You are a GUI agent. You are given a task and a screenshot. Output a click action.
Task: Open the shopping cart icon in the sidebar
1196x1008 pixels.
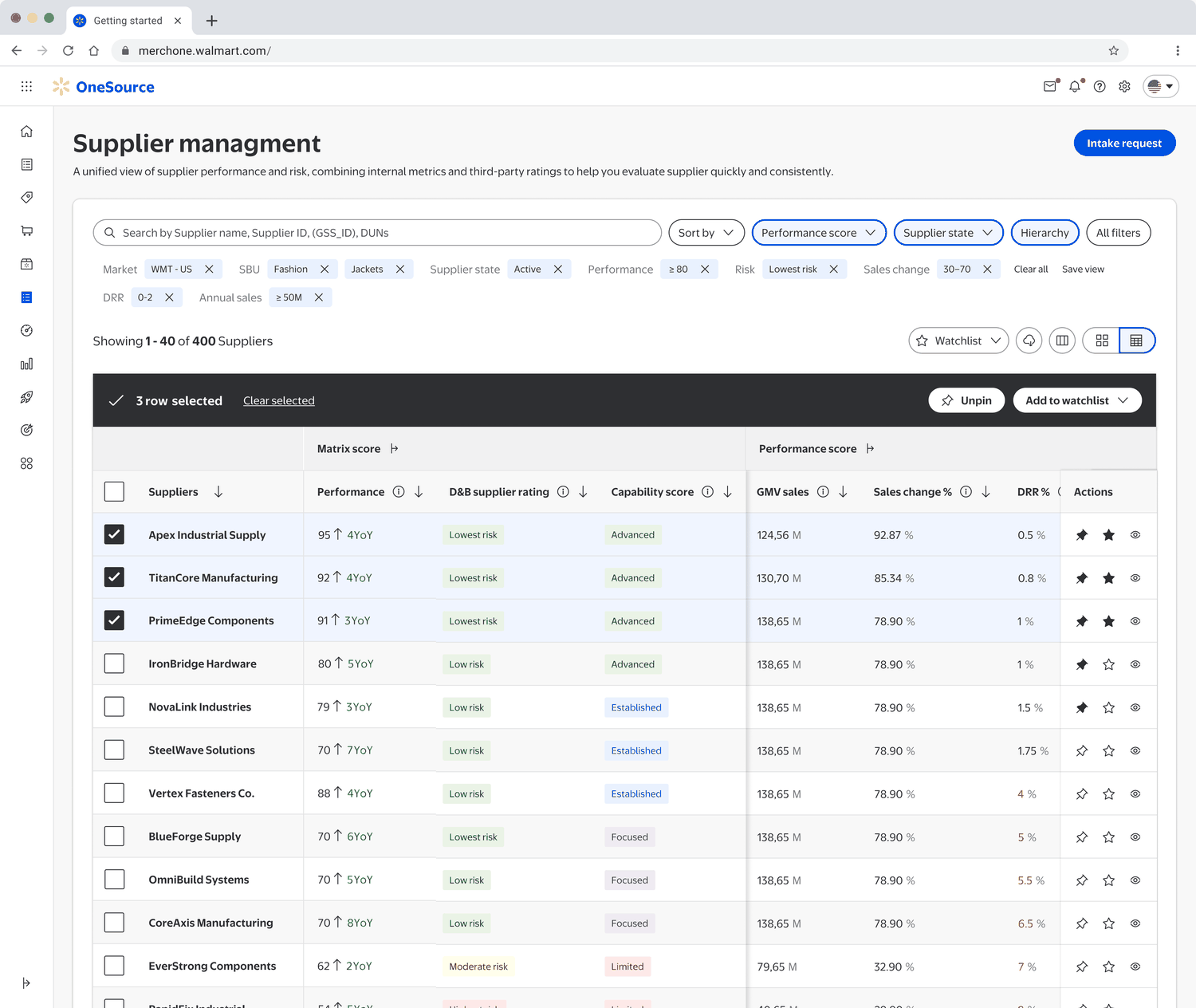[26, 231]
